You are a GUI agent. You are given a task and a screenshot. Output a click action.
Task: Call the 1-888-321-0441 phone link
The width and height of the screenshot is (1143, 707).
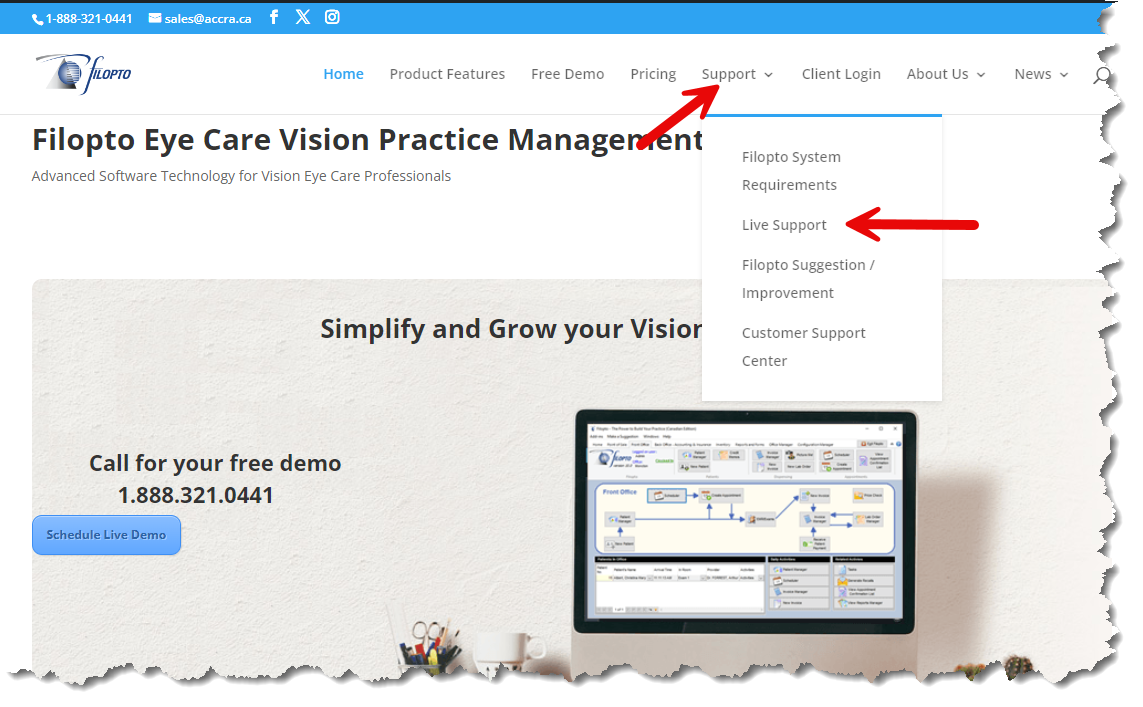coord(89,19)
